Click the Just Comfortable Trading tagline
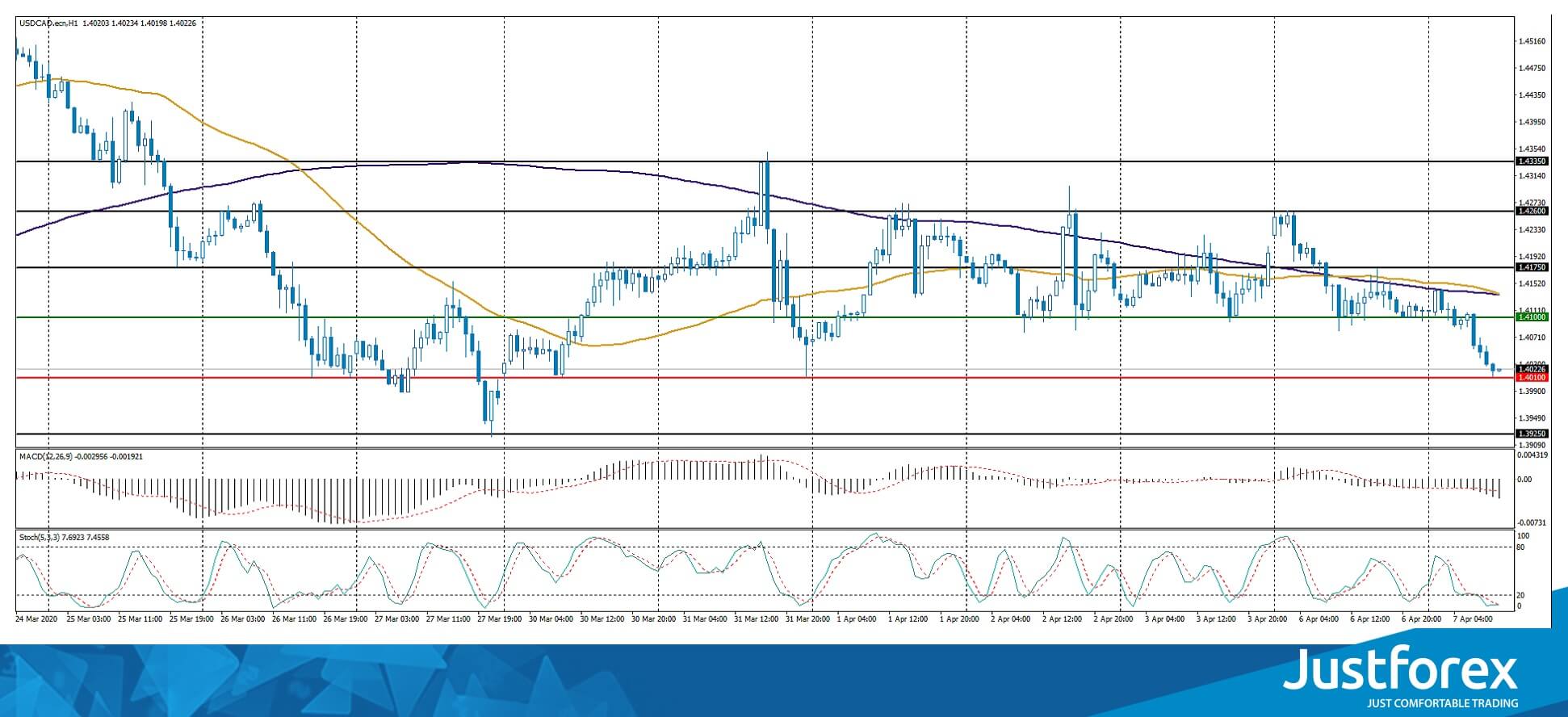The image size is (1568, 717). [x=1442, y=703]
